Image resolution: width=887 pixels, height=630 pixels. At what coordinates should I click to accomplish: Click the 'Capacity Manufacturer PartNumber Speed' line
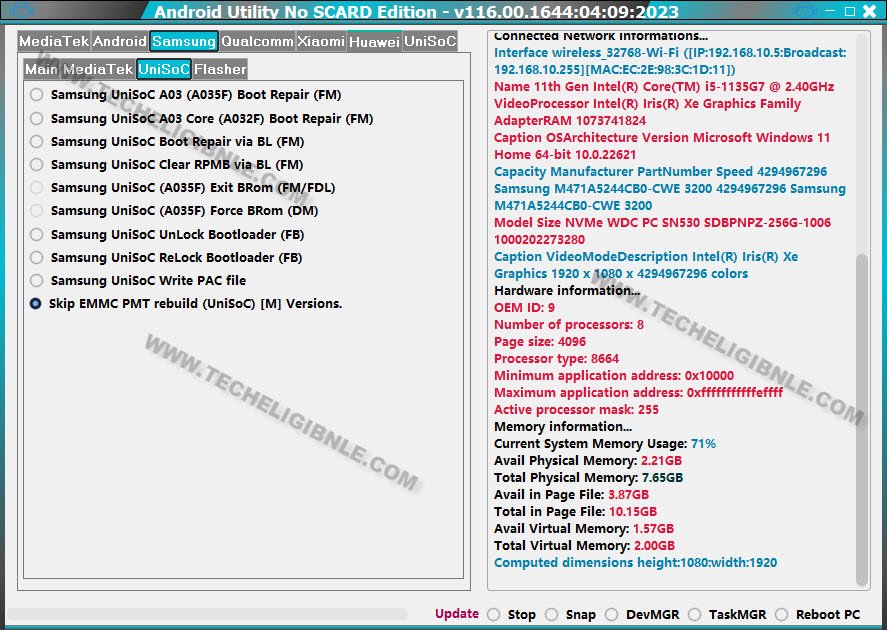click(670, 188)
